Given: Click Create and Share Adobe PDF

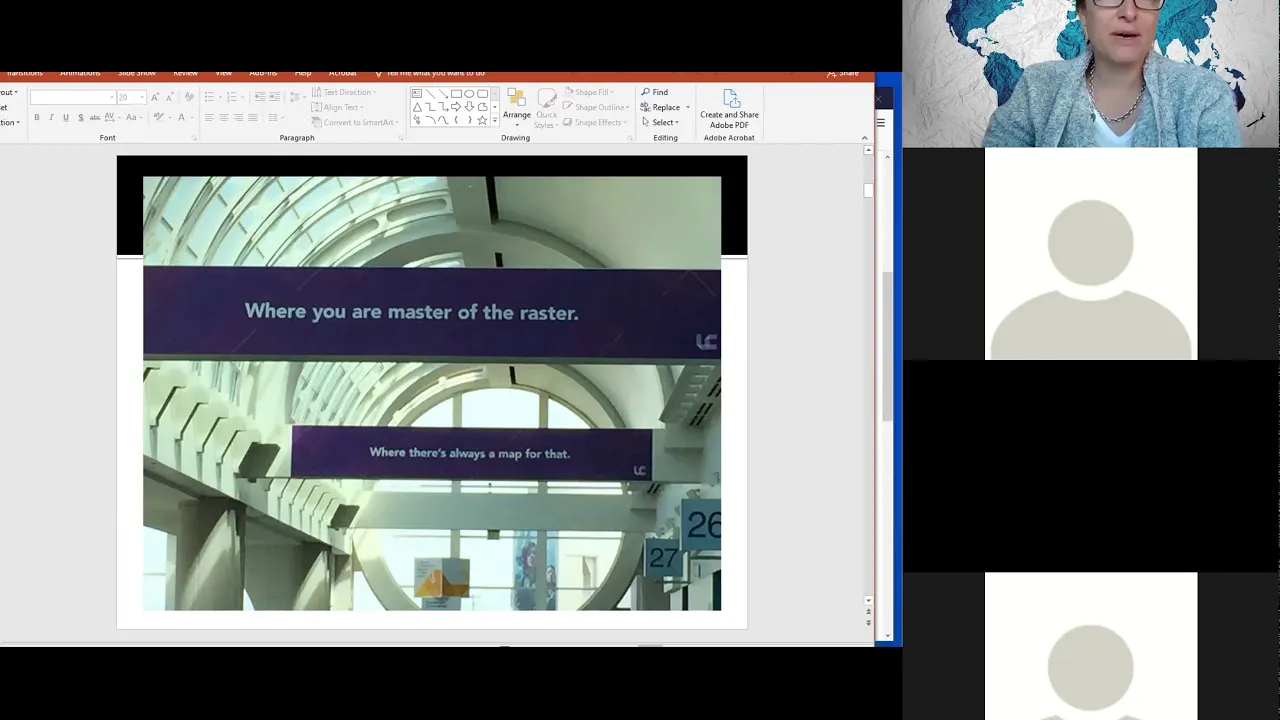Looking at the screenshot, I should (x=729, y=108).
